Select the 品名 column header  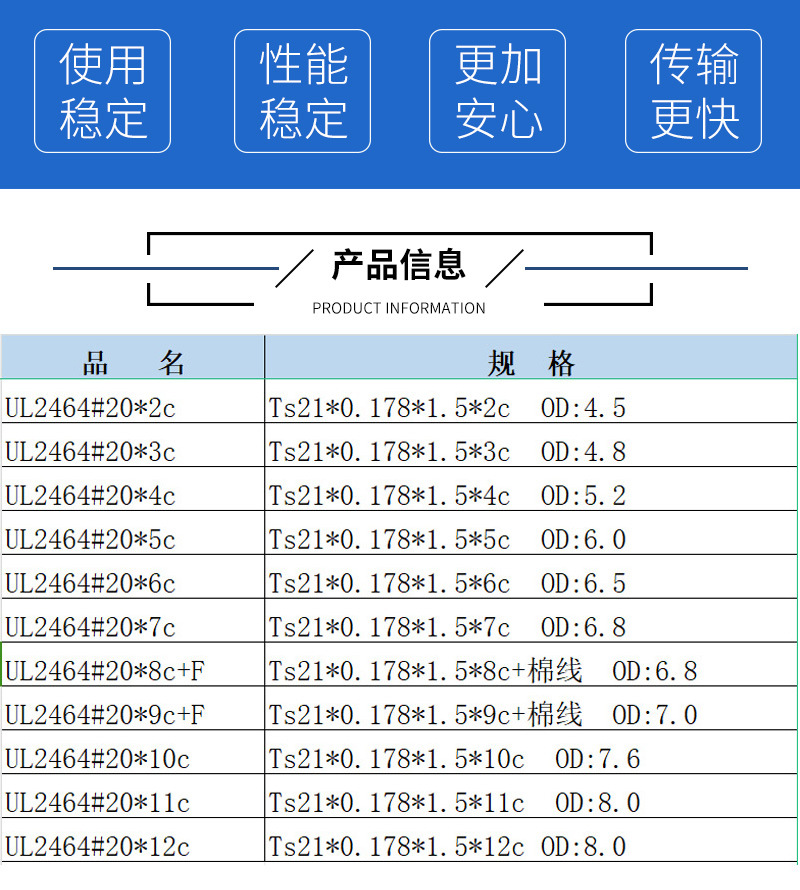pos(133,357)
